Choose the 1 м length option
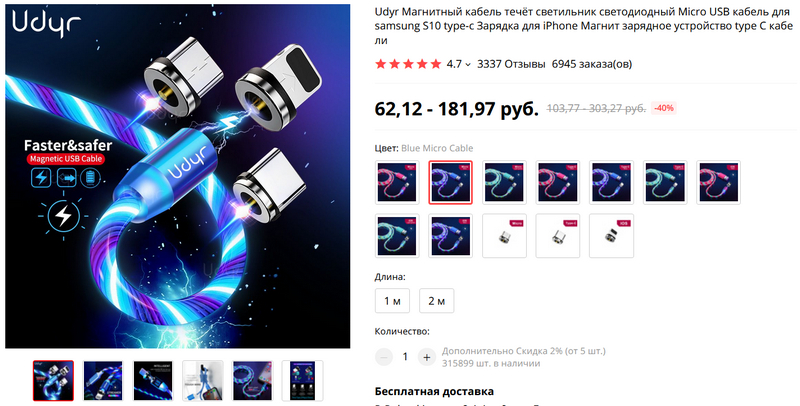This screenshot has height=406, width=800. 392,301
